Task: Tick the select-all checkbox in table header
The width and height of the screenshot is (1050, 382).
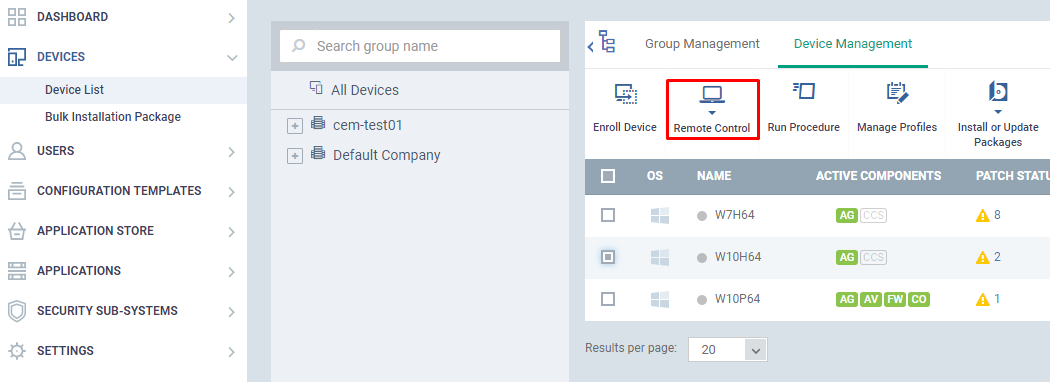Action: pyautogui.click(x=607, y=176)
